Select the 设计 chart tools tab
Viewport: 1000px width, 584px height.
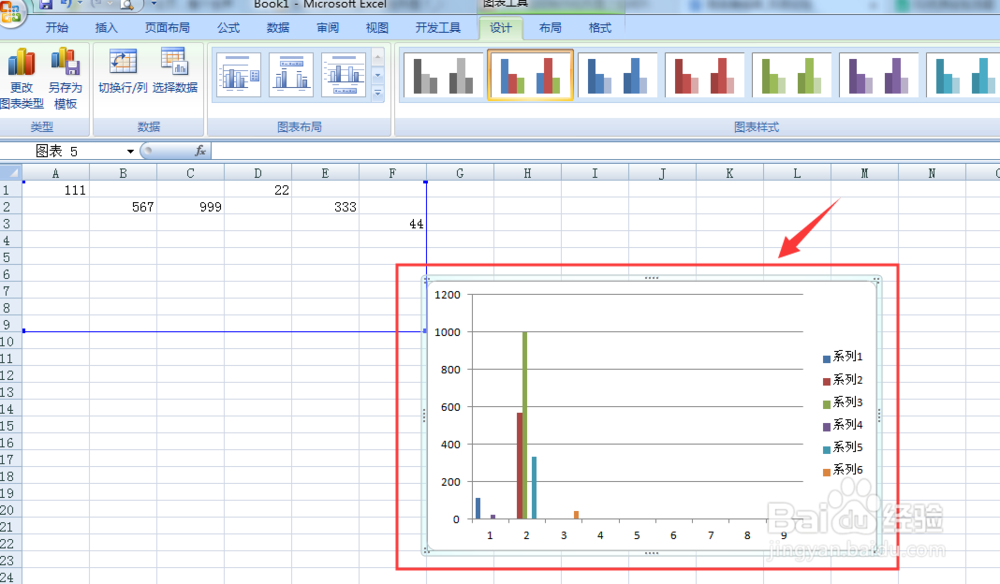coord(501,27)
